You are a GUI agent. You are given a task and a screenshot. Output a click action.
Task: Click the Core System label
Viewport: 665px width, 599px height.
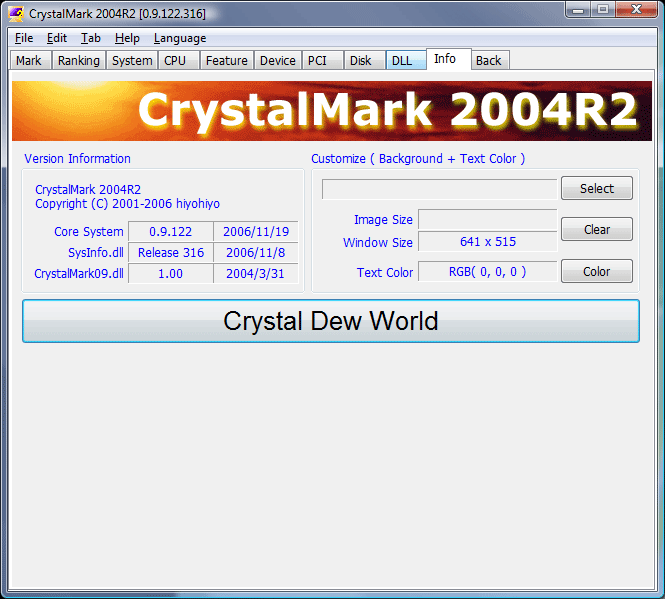89,232
